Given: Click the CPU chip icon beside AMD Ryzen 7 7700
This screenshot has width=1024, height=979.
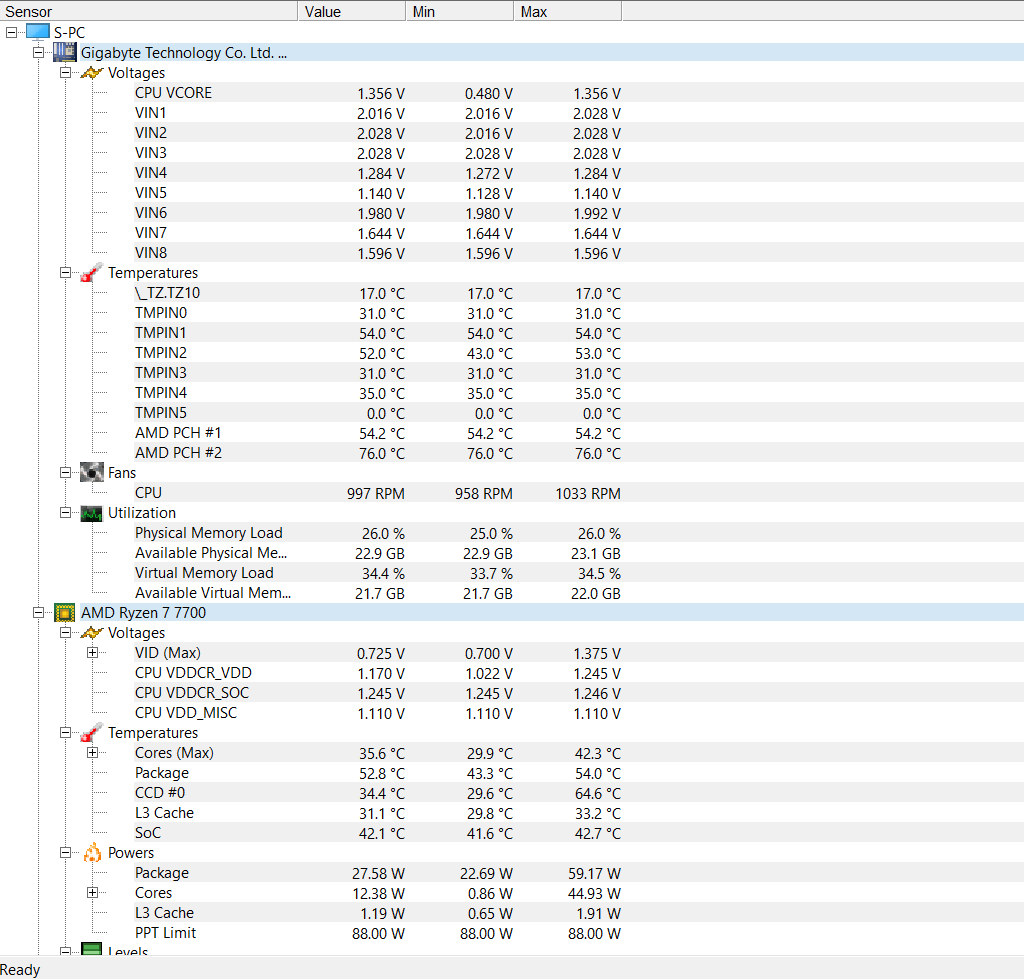Looking at the screenshot, I should pyautogui.click(x=65, y=612).
